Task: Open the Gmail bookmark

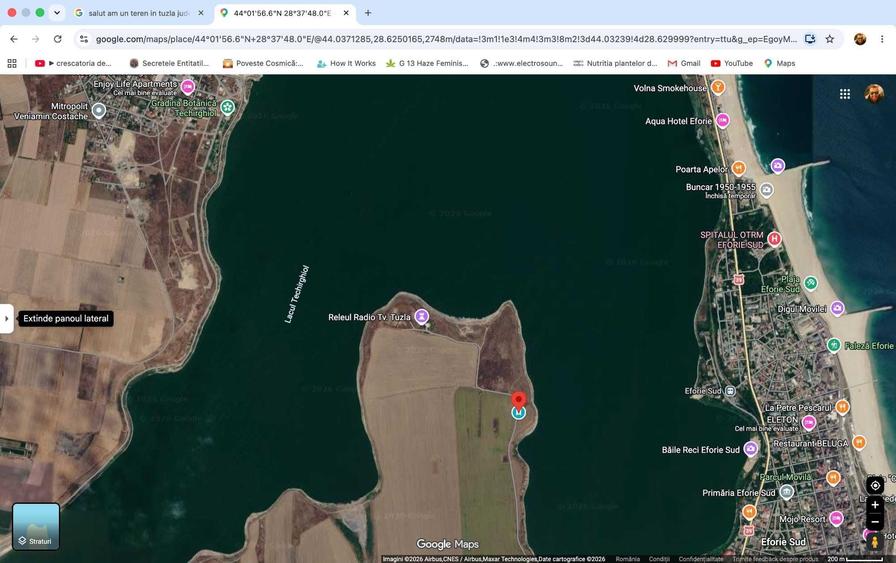Action: pyautogui.click(x=684, y=63)
